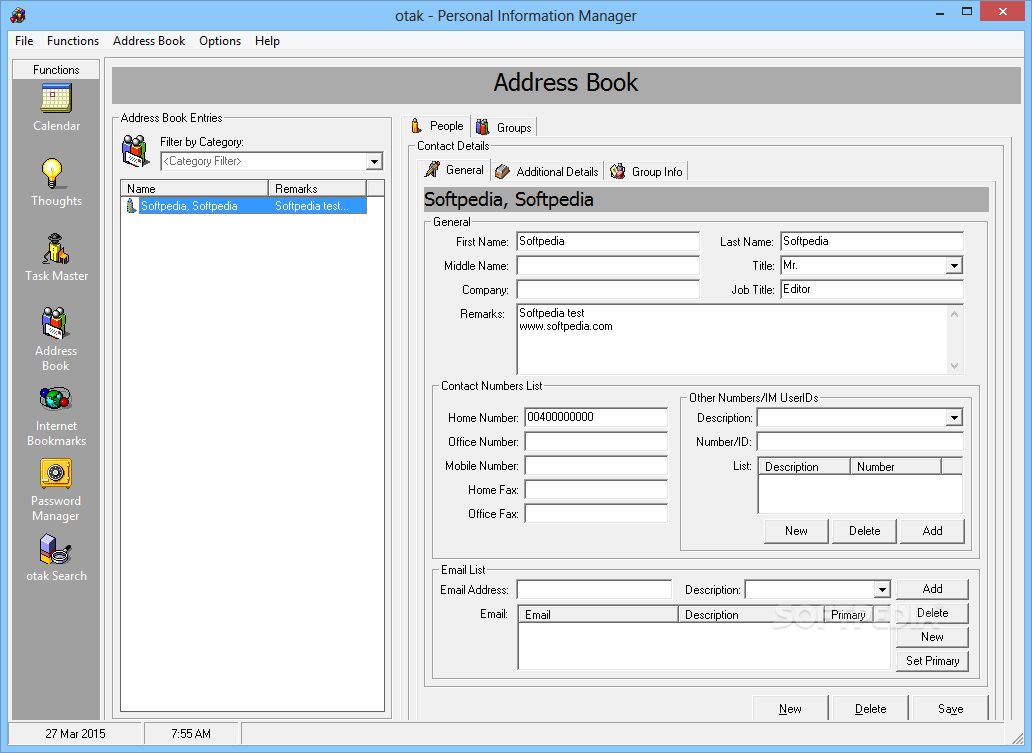Click the Additional Details tab icon

[502, 171]
